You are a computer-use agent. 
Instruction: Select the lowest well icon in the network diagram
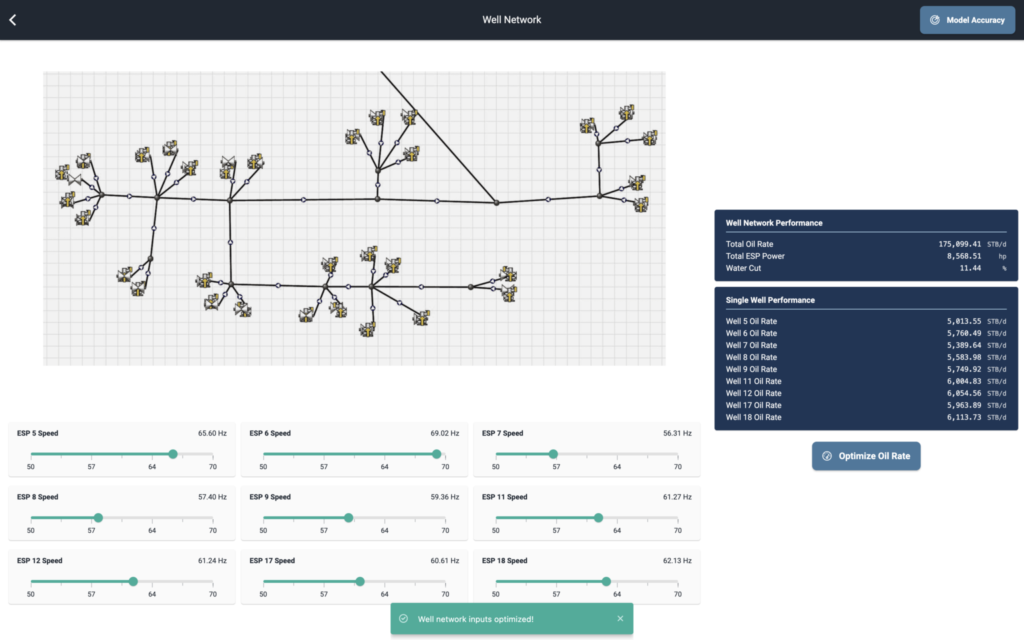369,328
